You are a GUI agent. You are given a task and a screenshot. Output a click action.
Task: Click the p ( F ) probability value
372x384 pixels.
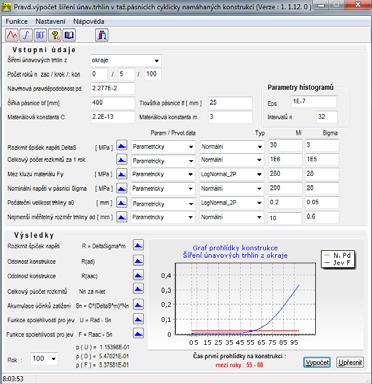(102, 365)
